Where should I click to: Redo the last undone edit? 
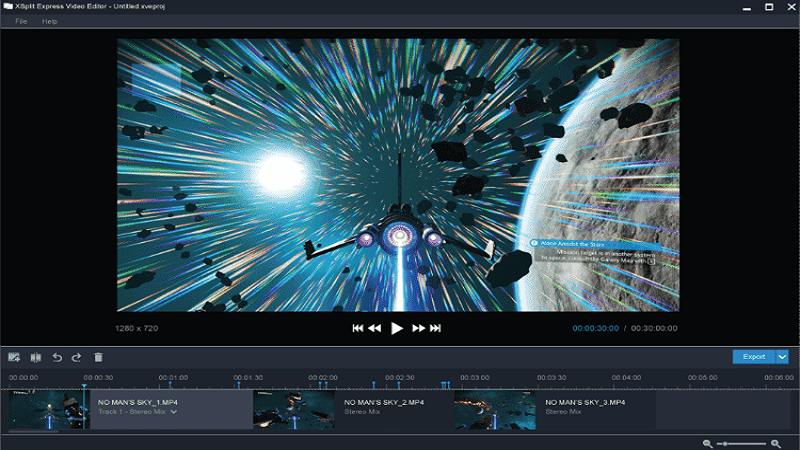[x=76, y=357]
